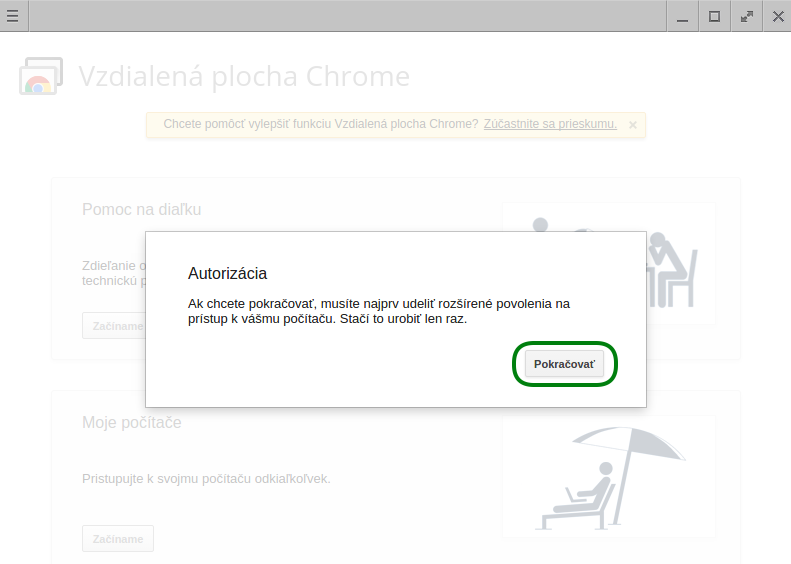Dismiss the survey banner with its X
The width and height of the screenshot is (791, 564).
pyautogui.click(x=633, y=125)
